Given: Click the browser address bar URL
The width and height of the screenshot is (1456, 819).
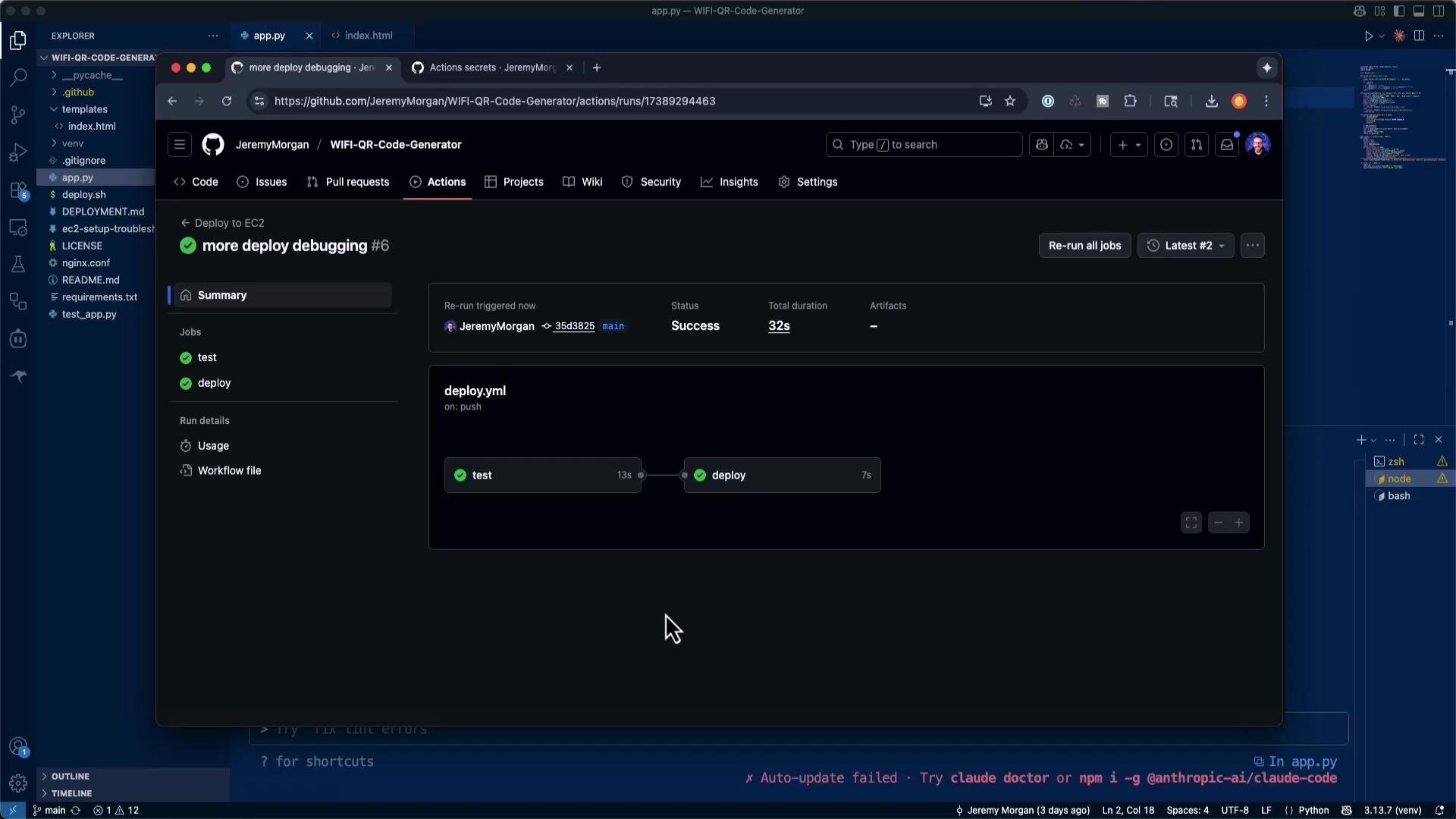Looking at the screenshot, I should coord(494,101).
